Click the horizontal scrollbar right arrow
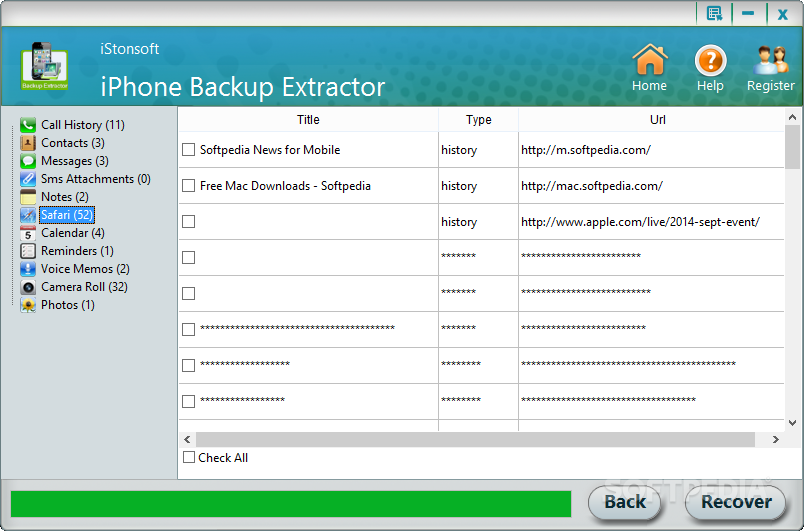Screen dimensions: 804x531 click(x=775, y=439)
